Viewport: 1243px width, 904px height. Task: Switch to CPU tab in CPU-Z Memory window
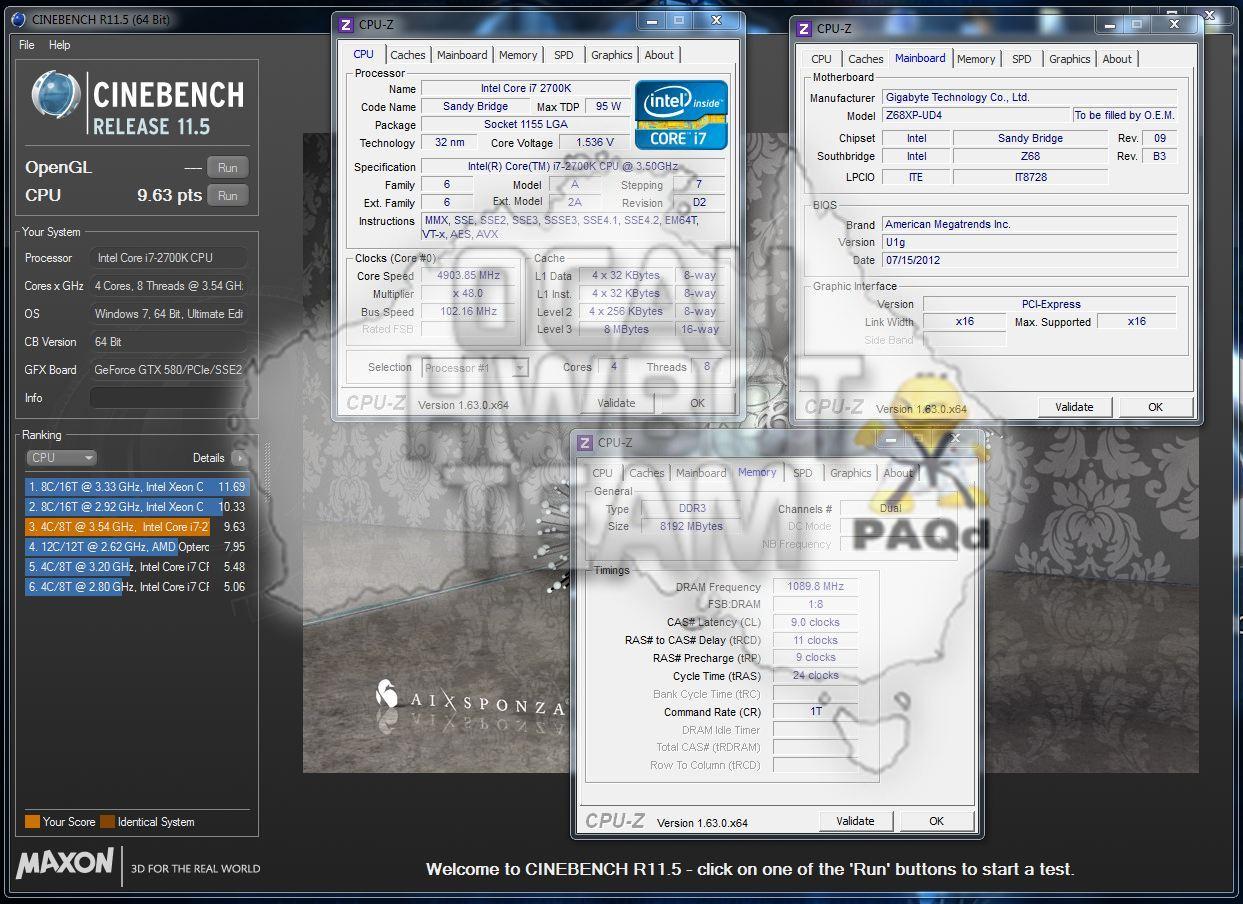click(x=602, y=473)
